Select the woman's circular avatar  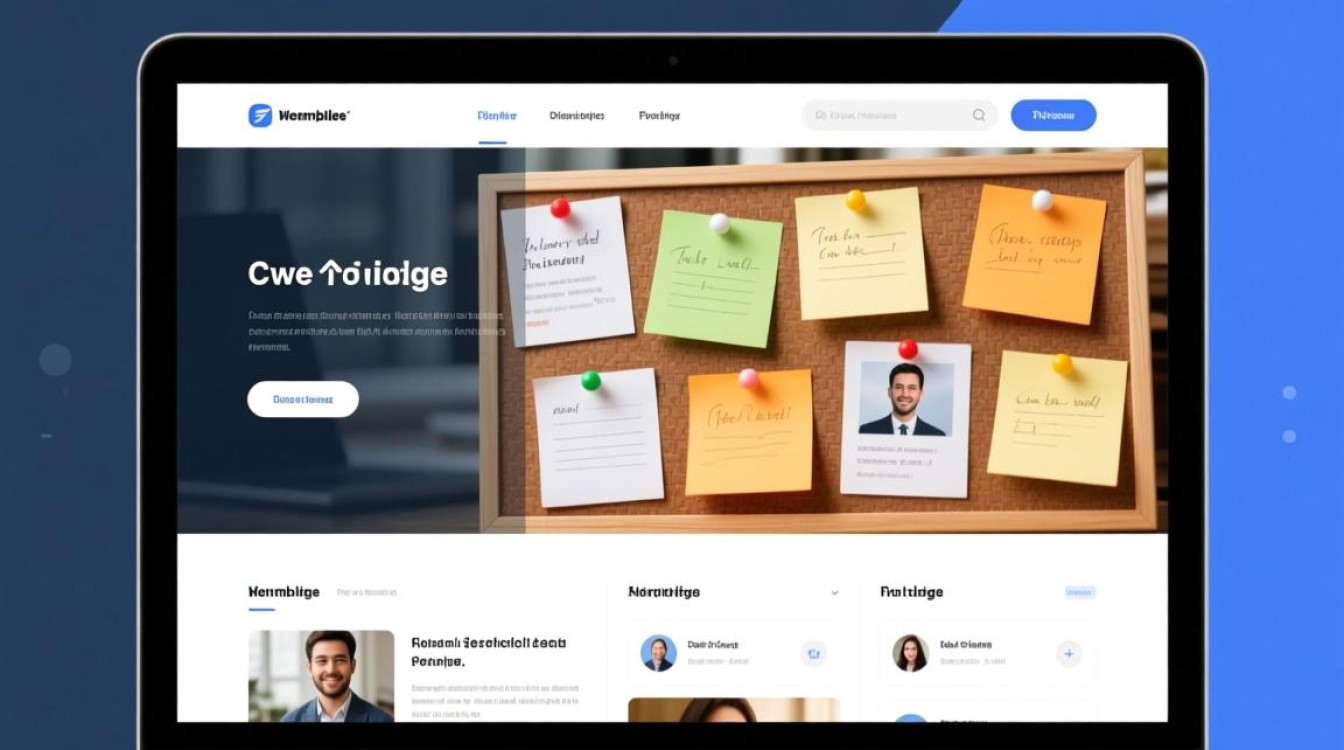(x=910, y=653)
